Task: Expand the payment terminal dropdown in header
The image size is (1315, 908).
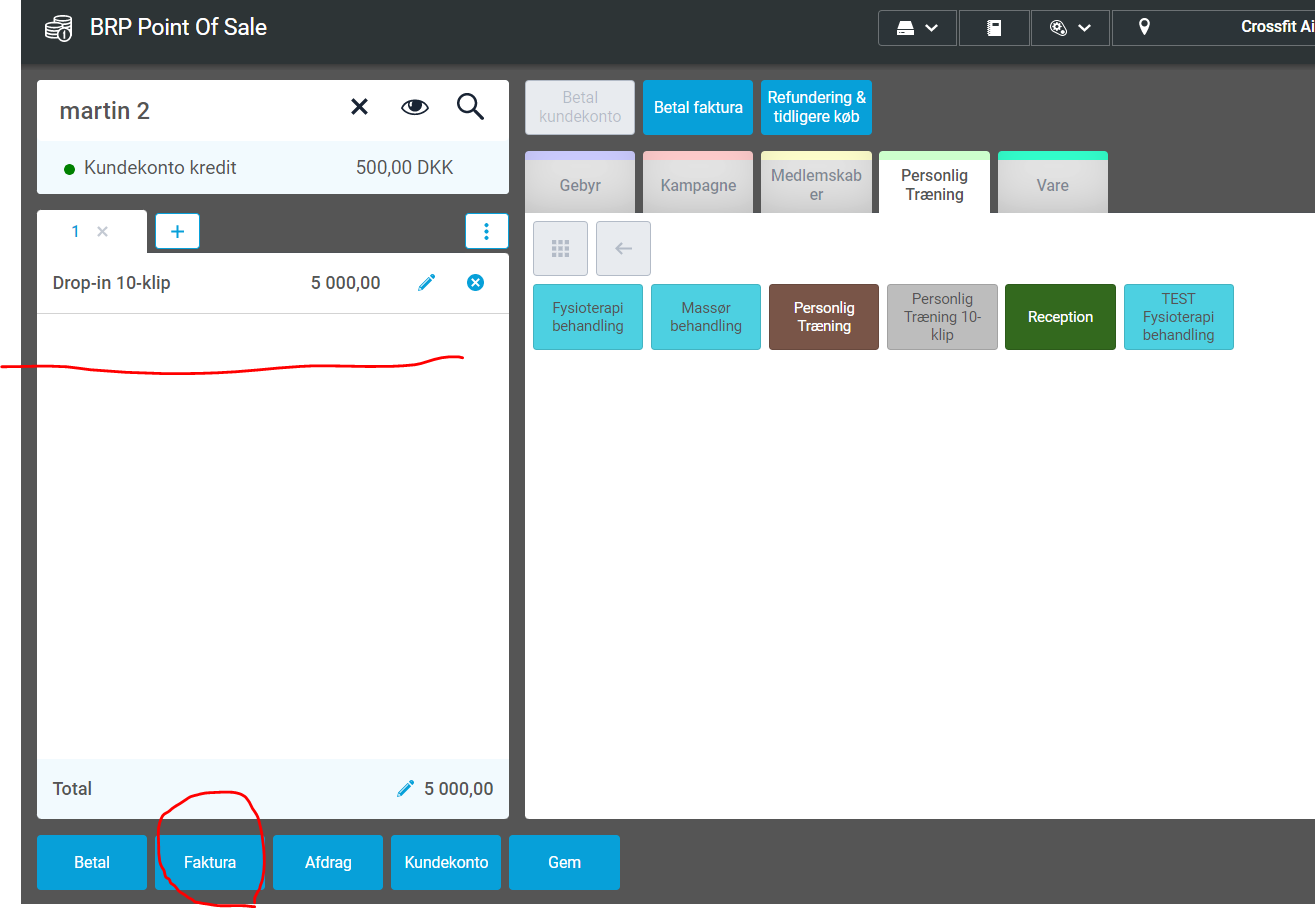Action: [x=1070, y=28]
